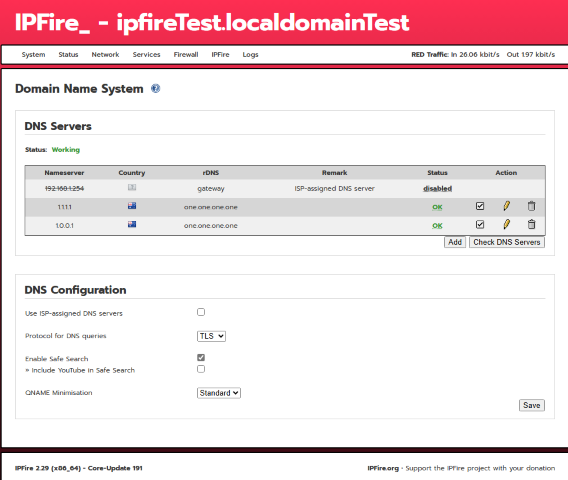Open the Services menu
Image resolution: width=568 pixels, height=480 pixels.
coord(146,55)
